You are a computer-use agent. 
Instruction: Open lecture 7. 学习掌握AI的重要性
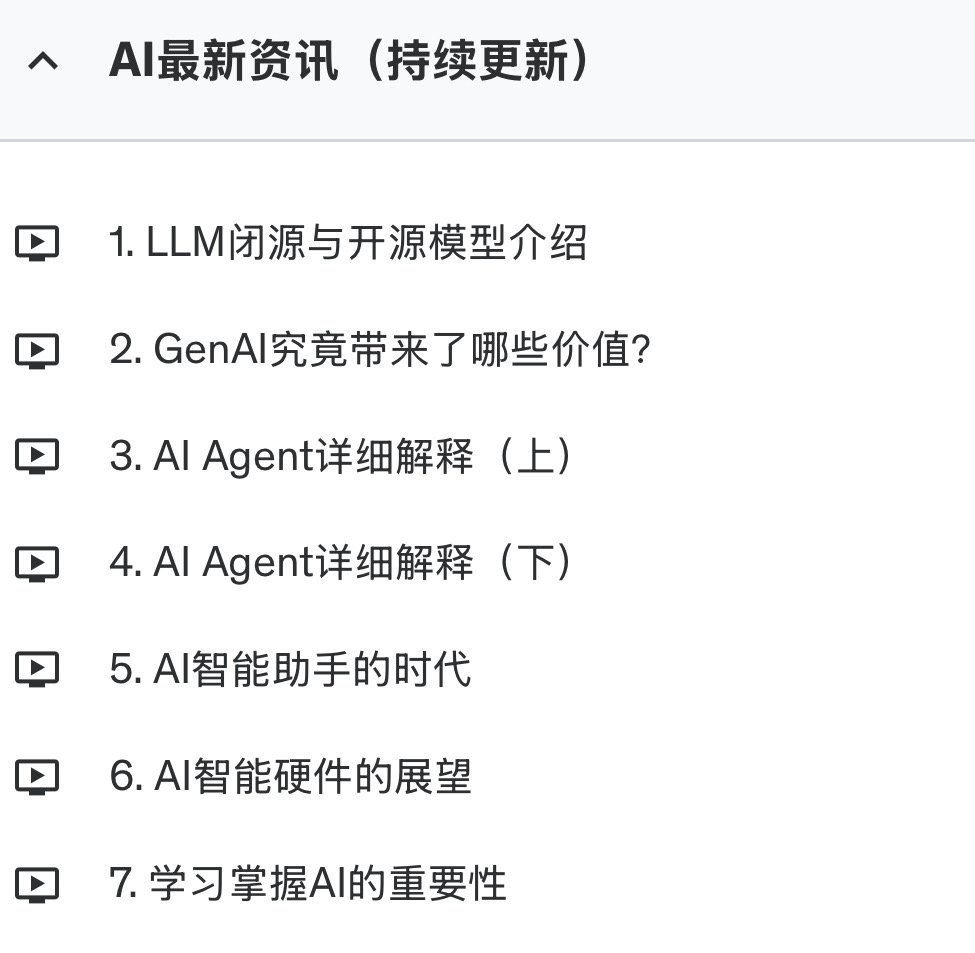point(308,884)
